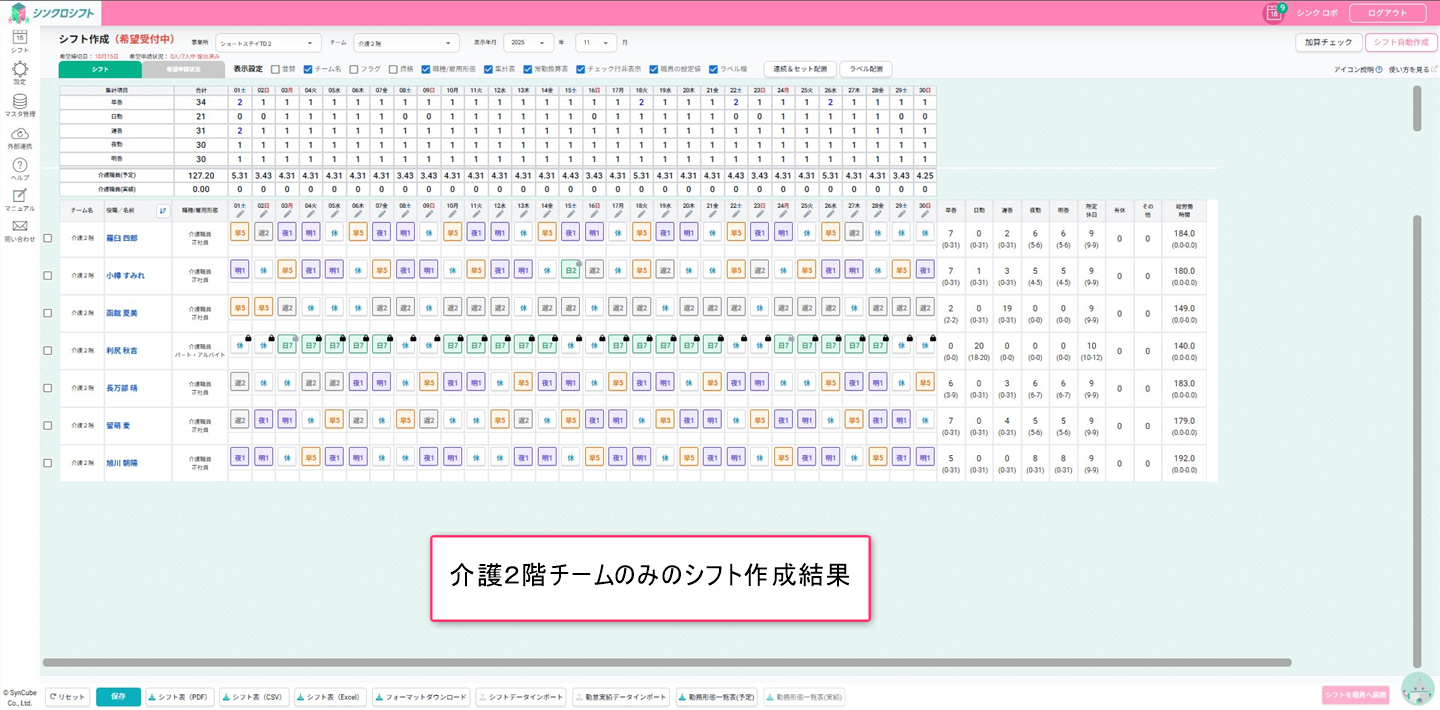Open 設定 gear icon in sidebar
Screen dimensions: 1440x710
[x=19, y=69]
